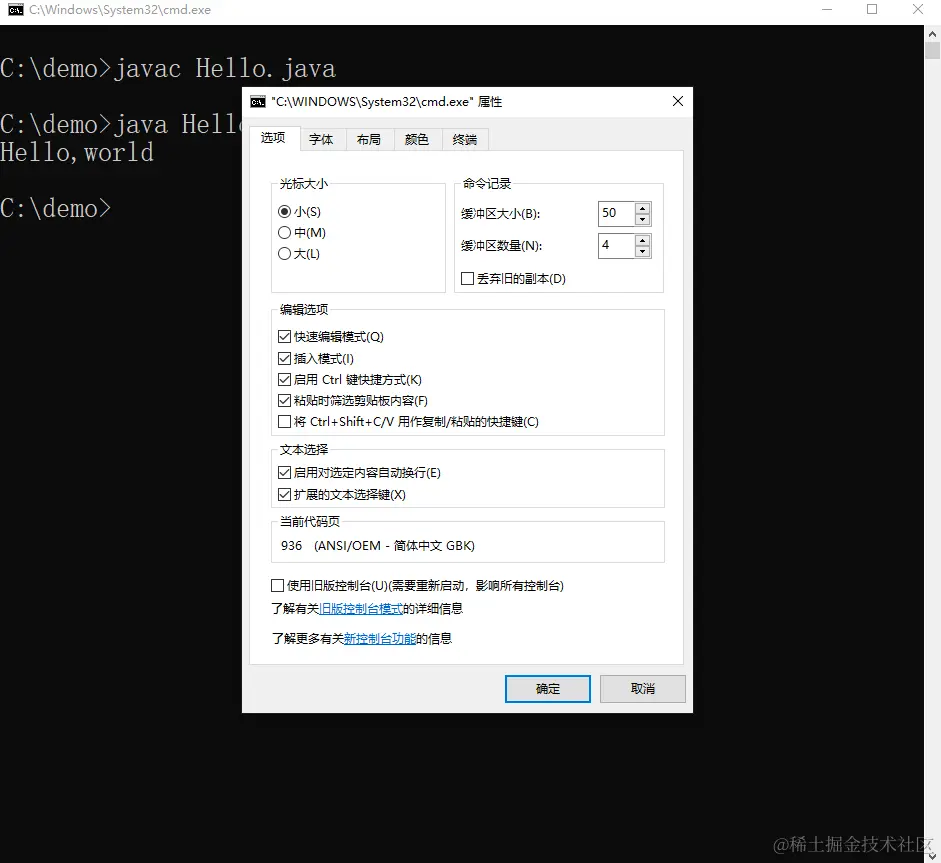Click the 确定 button to confirm settings
941x863 pixels.
pos(547,688)
